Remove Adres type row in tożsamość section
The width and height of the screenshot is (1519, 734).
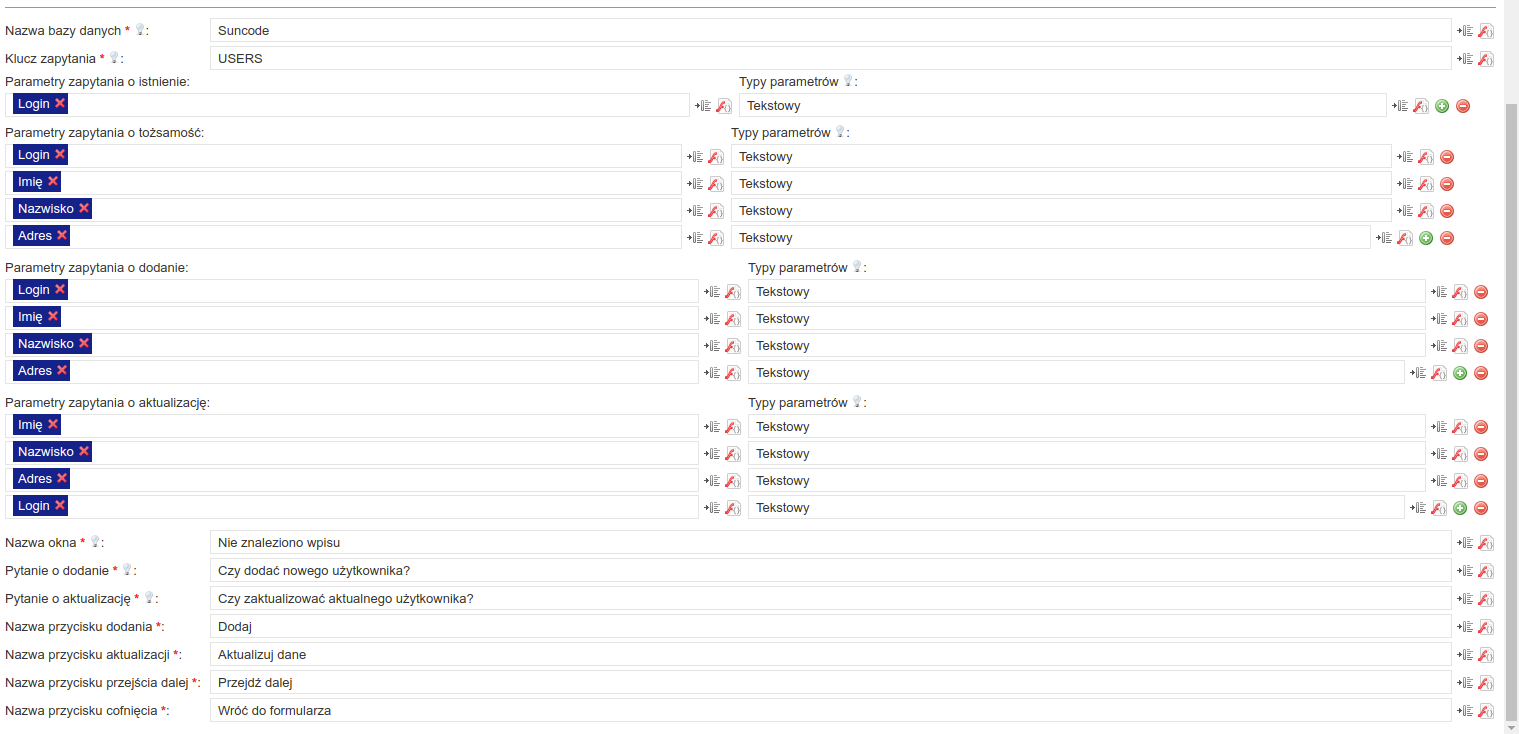point(1447,238)
